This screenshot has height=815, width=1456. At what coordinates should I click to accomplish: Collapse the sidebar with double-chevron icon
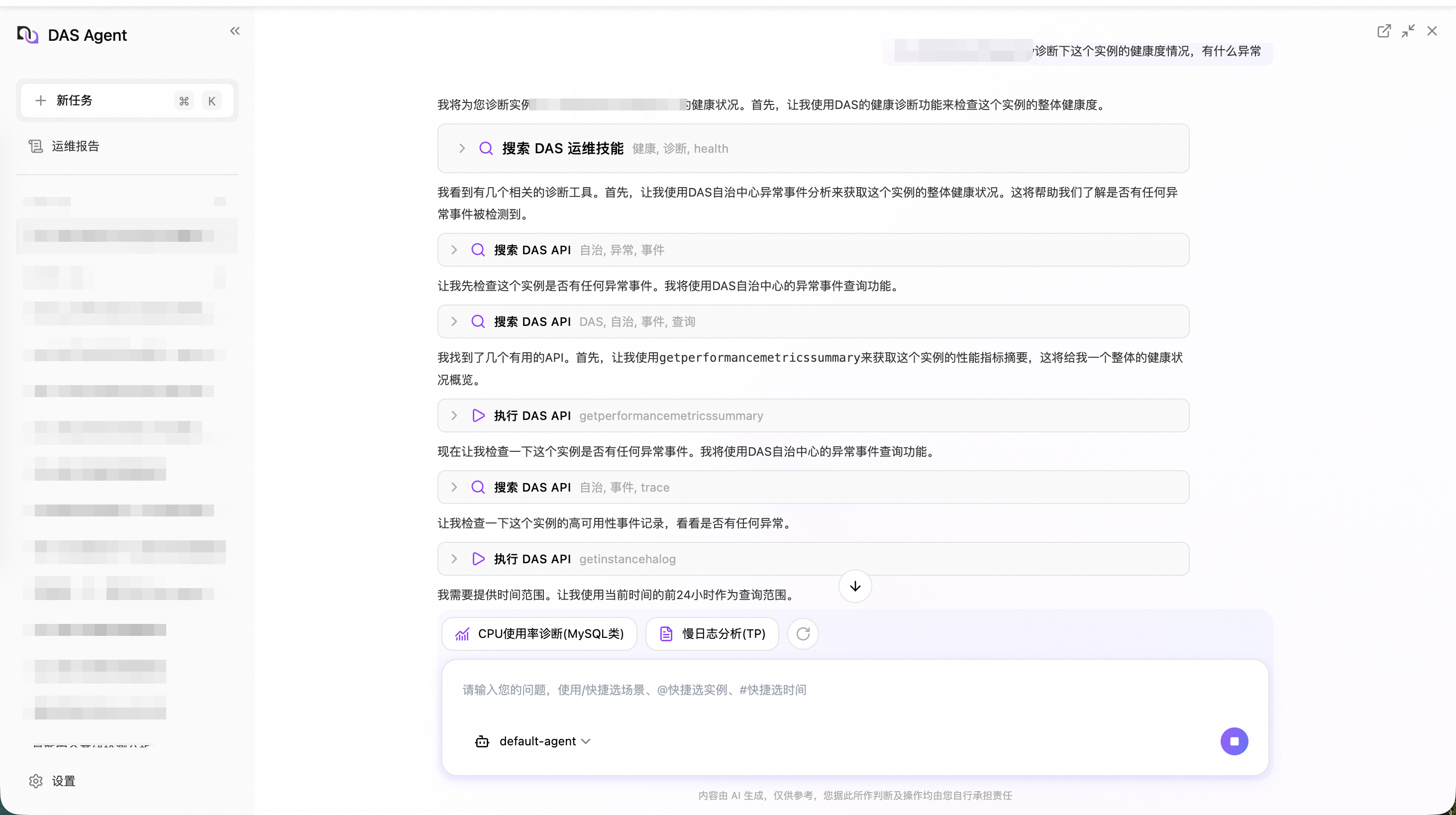click(234, 31)
